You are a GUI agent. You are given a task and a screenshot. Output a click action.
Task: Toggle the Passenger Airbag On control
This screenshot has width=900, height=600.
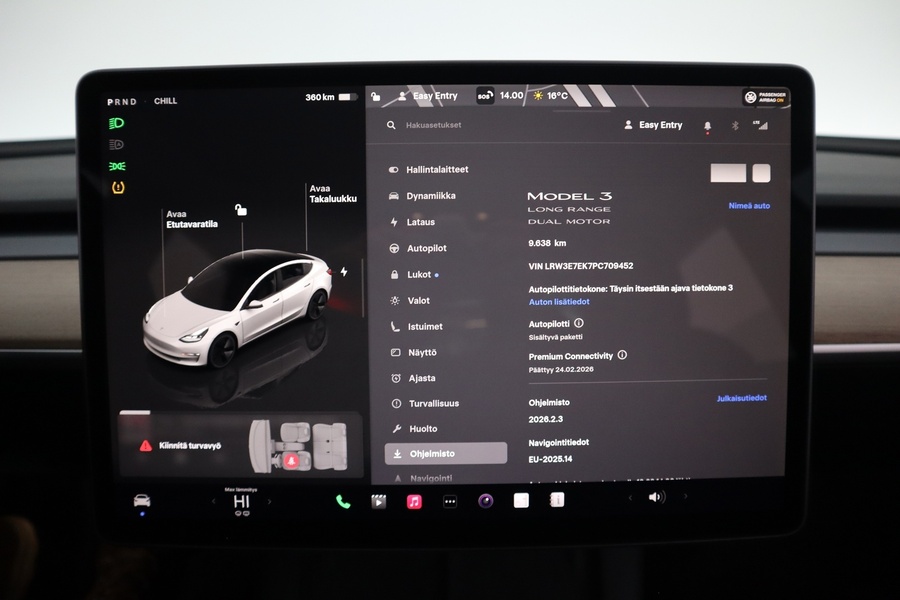tap(765, 96)
